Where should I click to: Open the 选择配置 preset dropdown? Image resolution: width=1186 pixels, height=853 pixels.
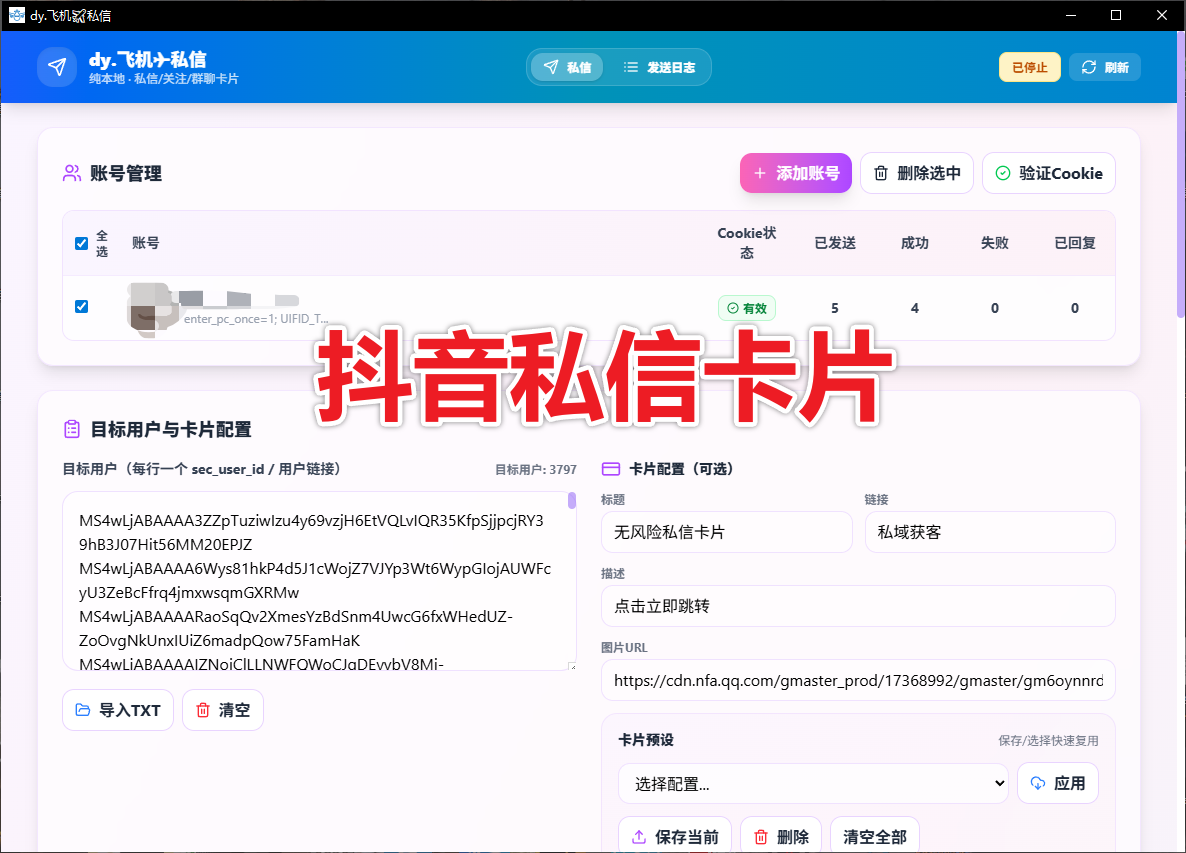click(813, 783)
